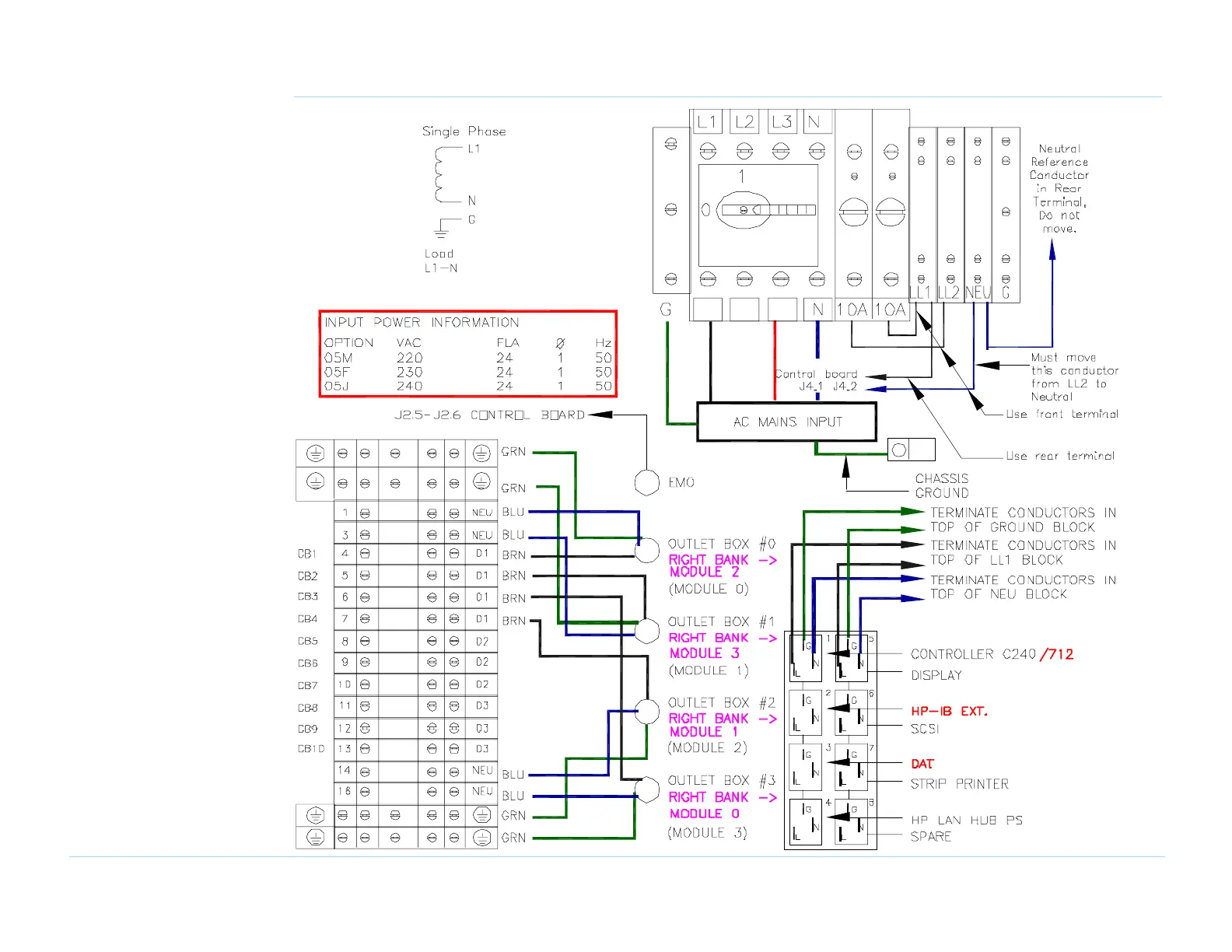Click 'Must move this conductor' note
The height and width of the screenshot is (952, 1232).
coord(1075,377)
